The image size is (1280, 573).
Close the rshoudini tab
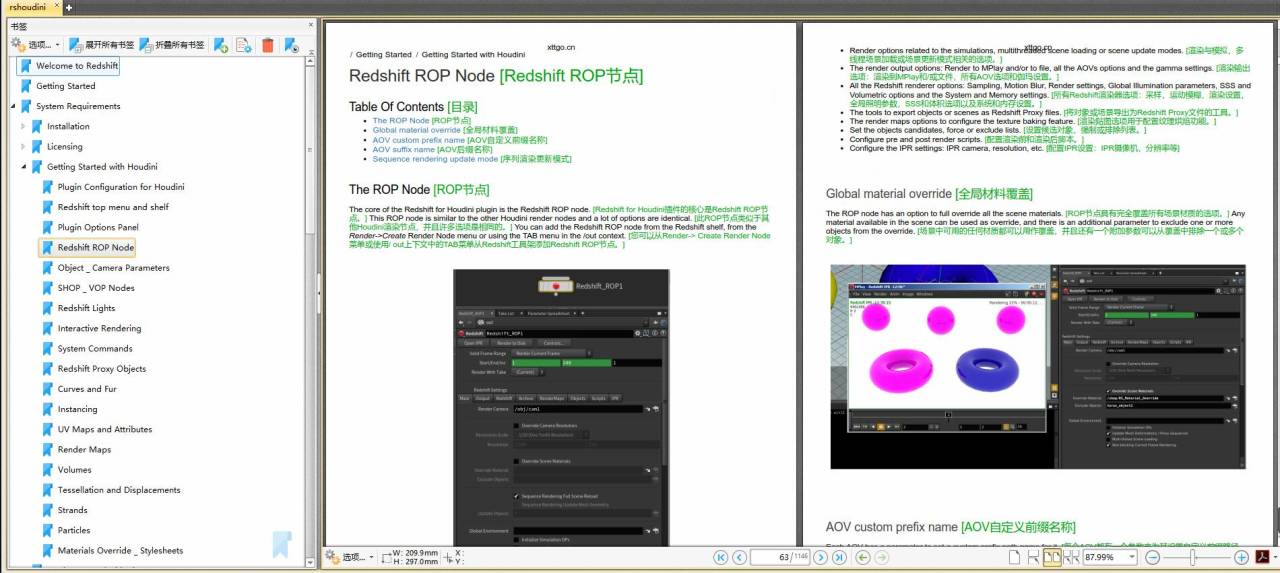click(x=56, y=6)
